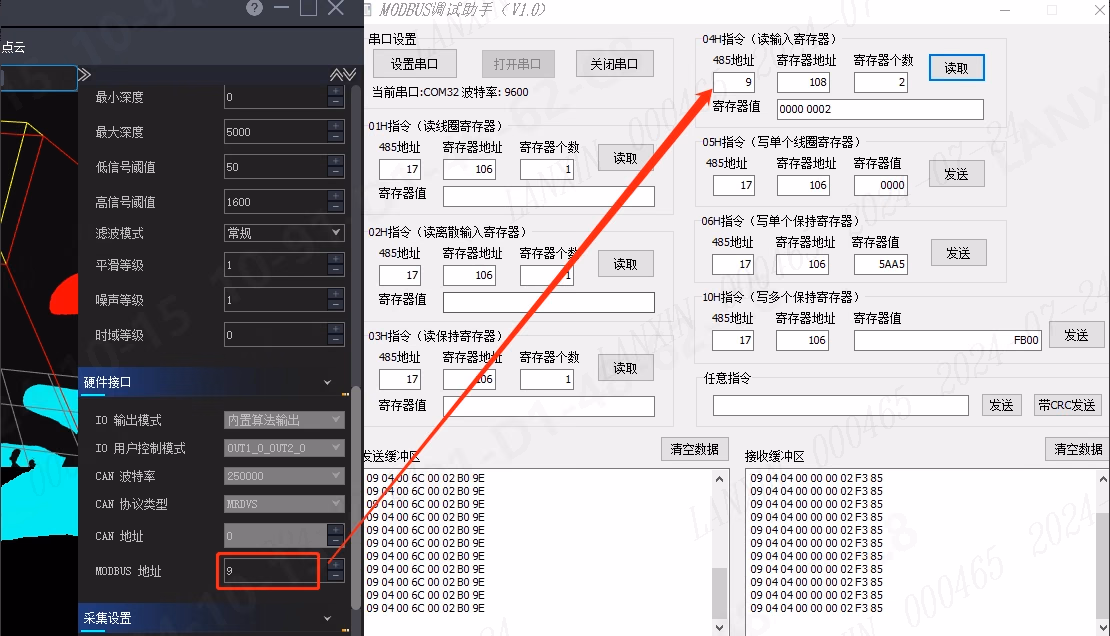Click 寄存器地址 field in 01H指令 group
Viewport: 1110px width, 636px height.
coord(469,169)
